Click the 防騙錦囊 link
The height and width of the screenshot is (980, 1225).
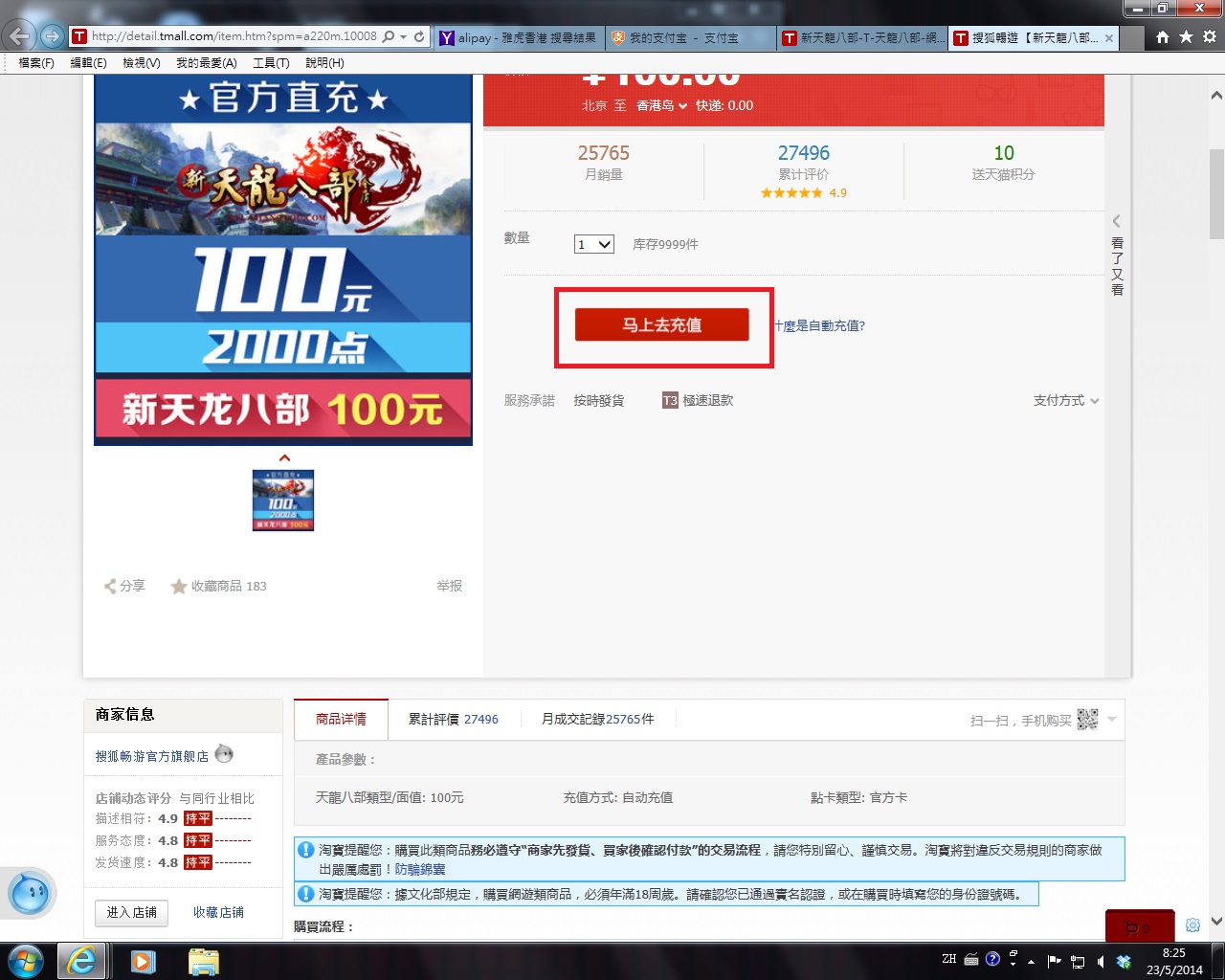click(x=420, y=869)
